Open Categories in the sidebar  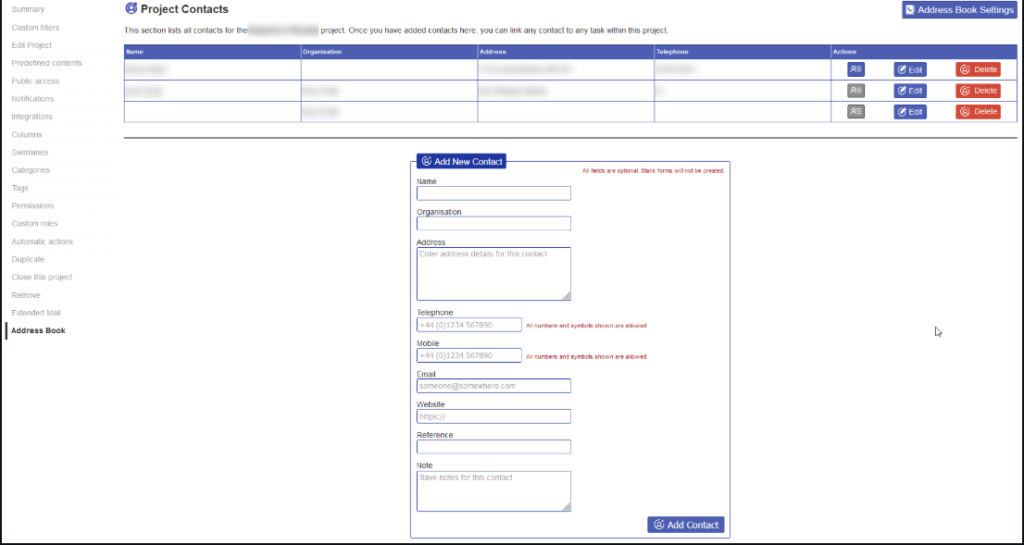[x=31, y=170]
